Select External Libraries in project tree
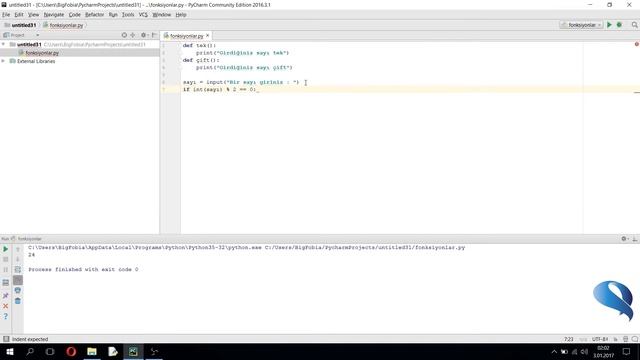640x360 pixels. 36,61
